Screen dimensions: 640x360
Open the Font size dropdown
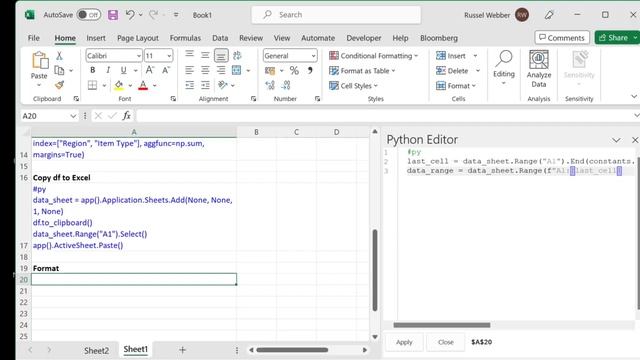(169, 56)
